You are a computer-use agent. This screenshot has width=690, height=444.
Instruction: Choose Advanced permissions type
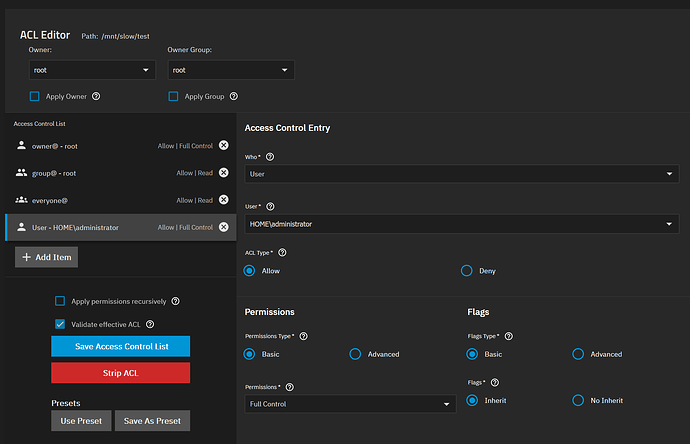[355, 354]
